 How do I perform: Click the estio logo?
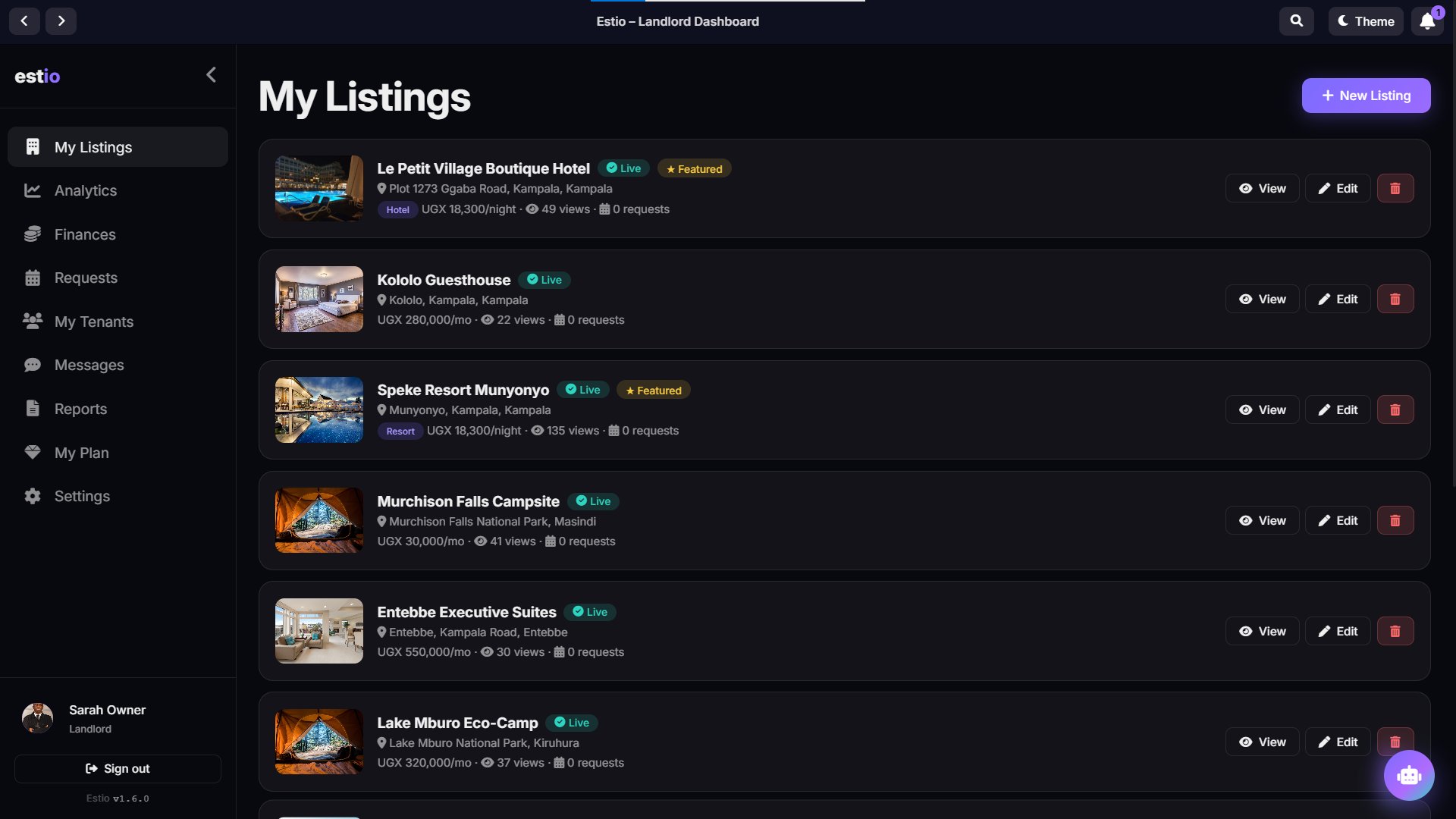coord(37,76)
